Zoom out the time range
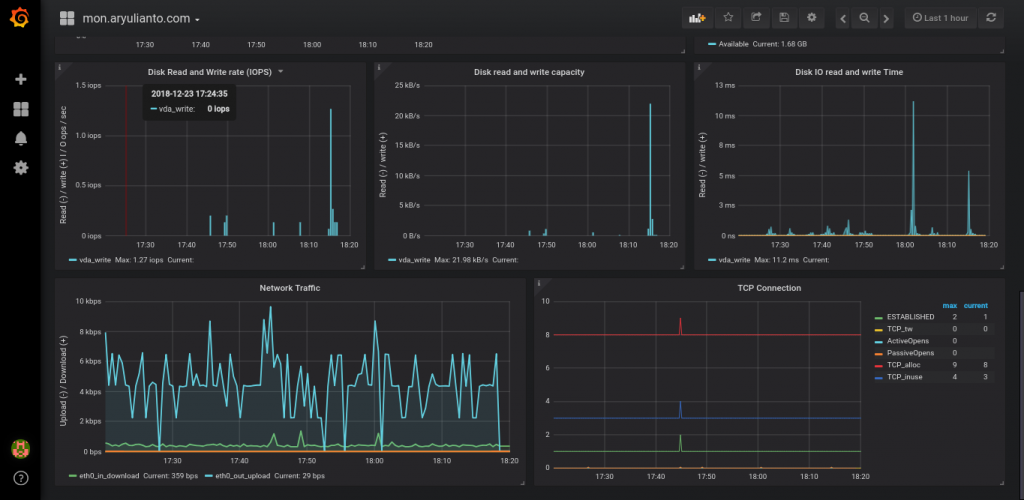The height and width of the screenshot is (500, 1024). pos(865,18)
